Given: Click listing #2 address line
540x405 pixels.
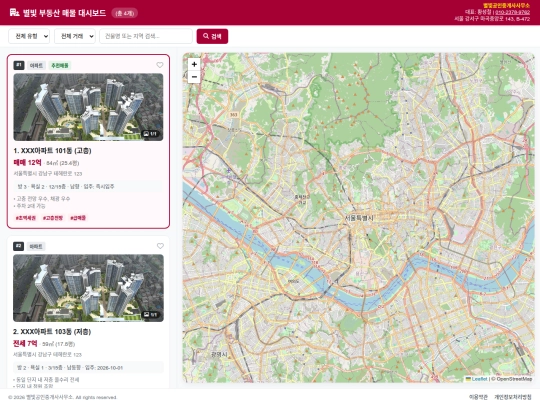Looking at the screenshot, I should 48,354.
